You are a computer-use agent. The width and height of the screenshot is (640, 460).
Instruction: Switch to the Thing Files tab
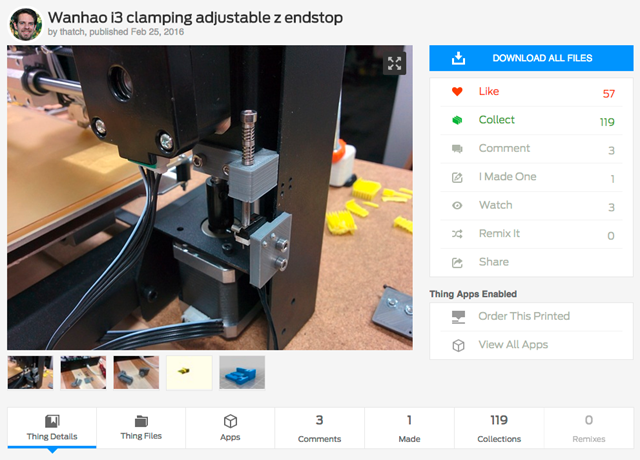[141, 428]
